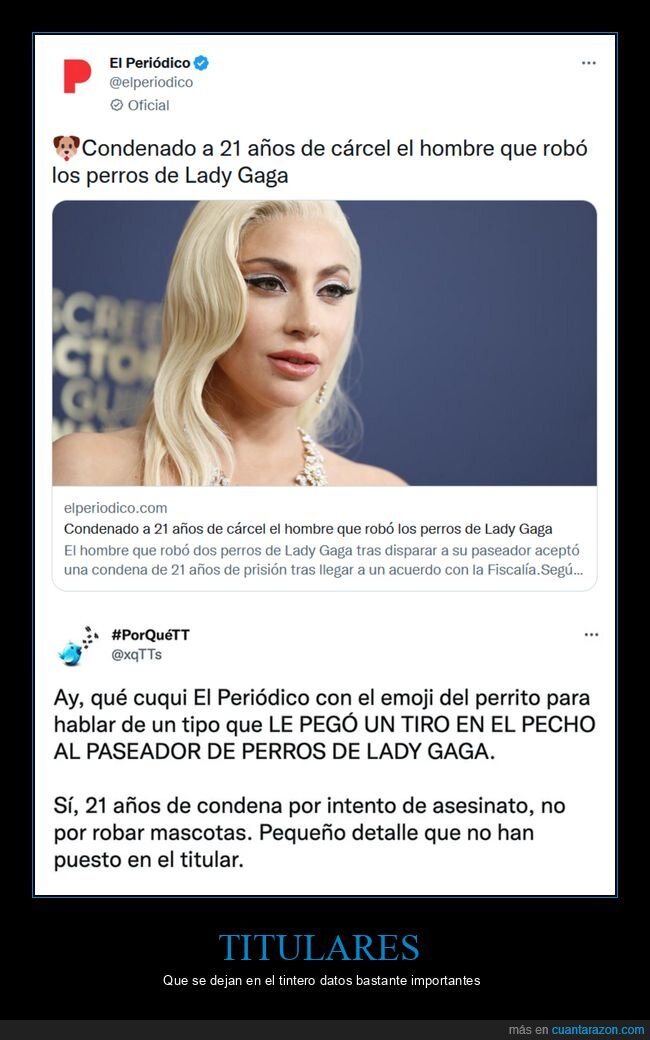Screen dimensions: 650x1040
Task: Open the link card headline about 21 años
Action: [308, 529]
